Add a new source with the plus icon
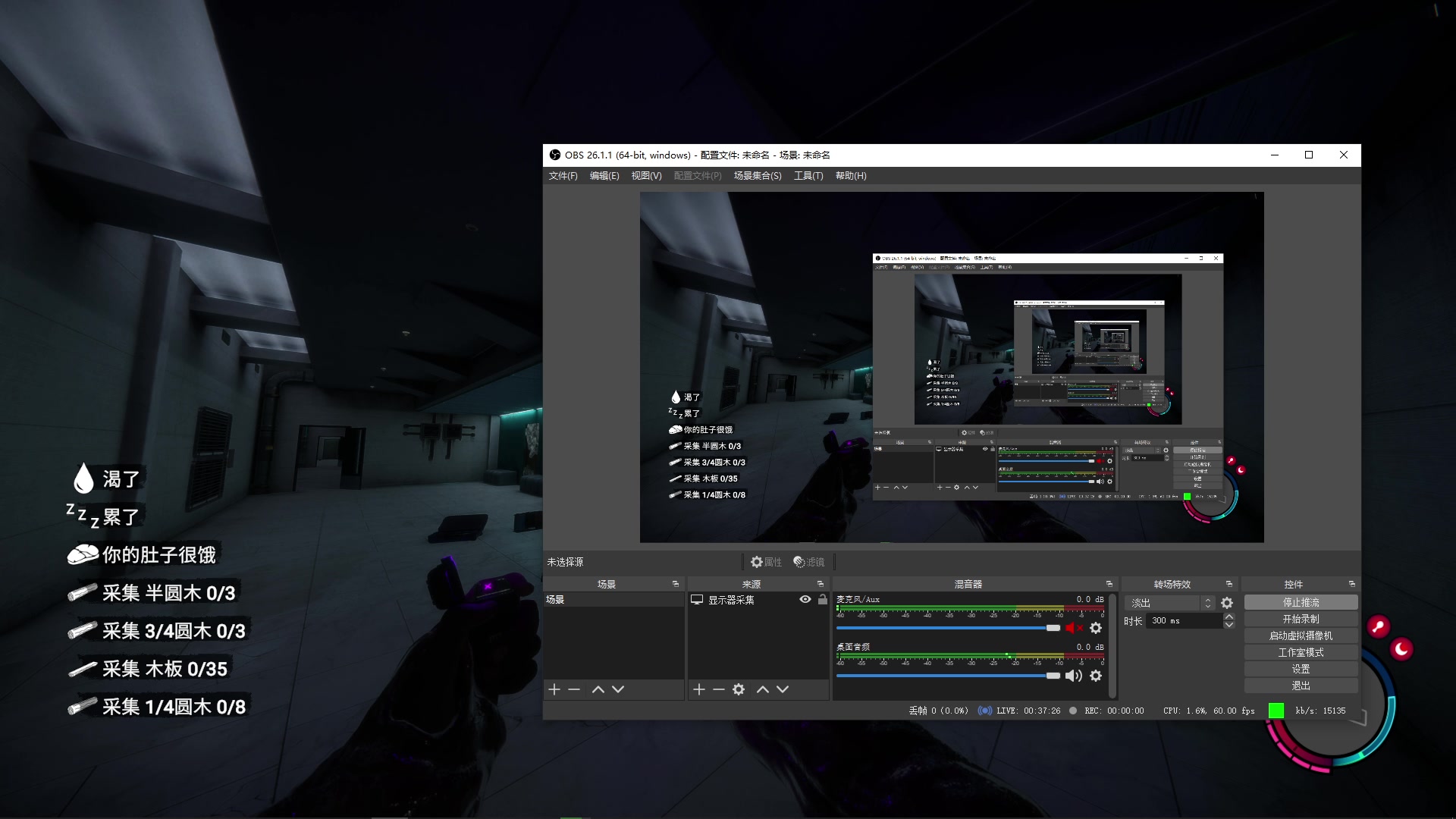Screen dimensions: 1456x819 click(x=699, y=689)
